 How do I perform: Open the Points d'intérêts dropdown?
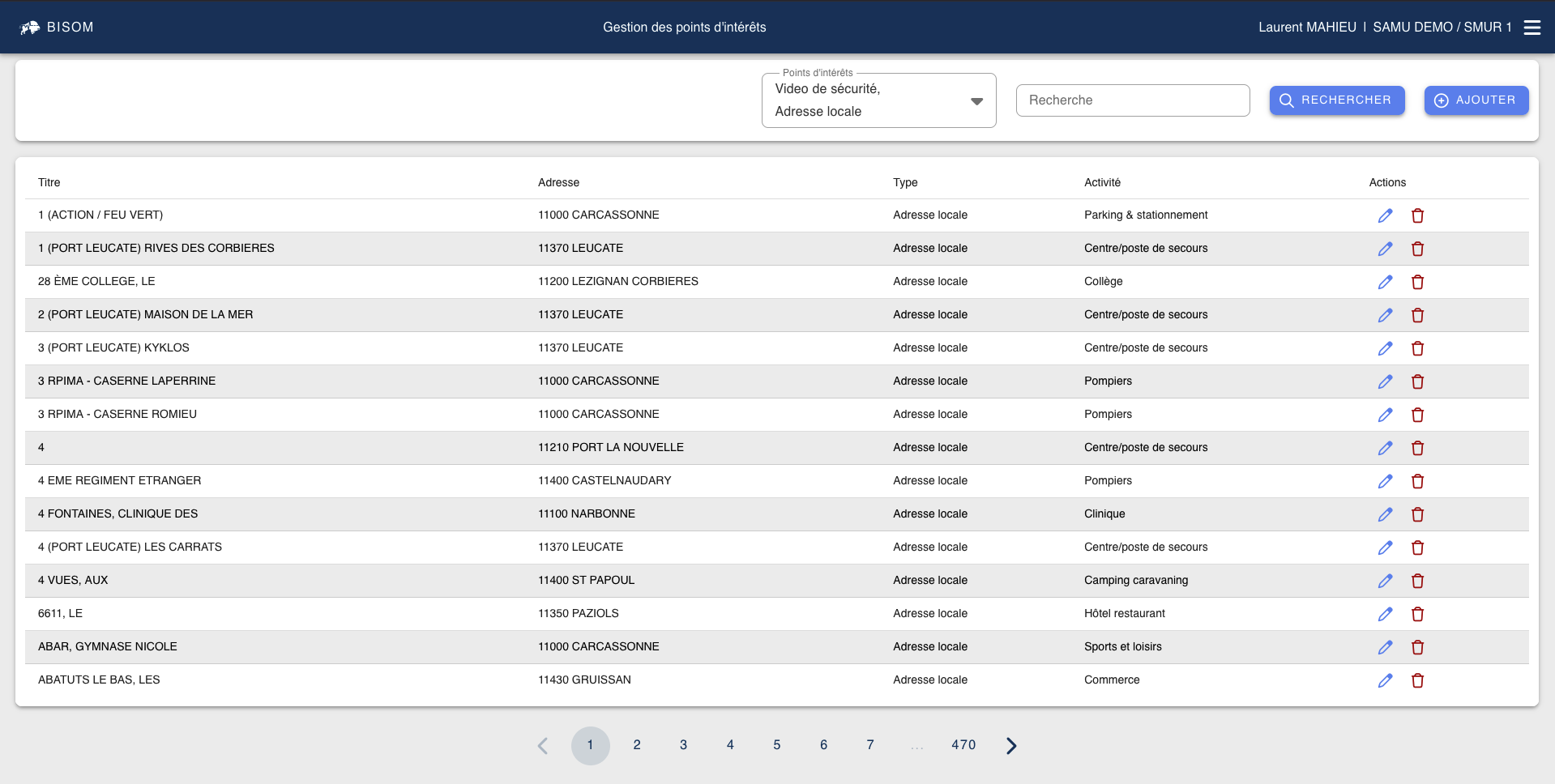pyautogui.click(x=878, y=100)
